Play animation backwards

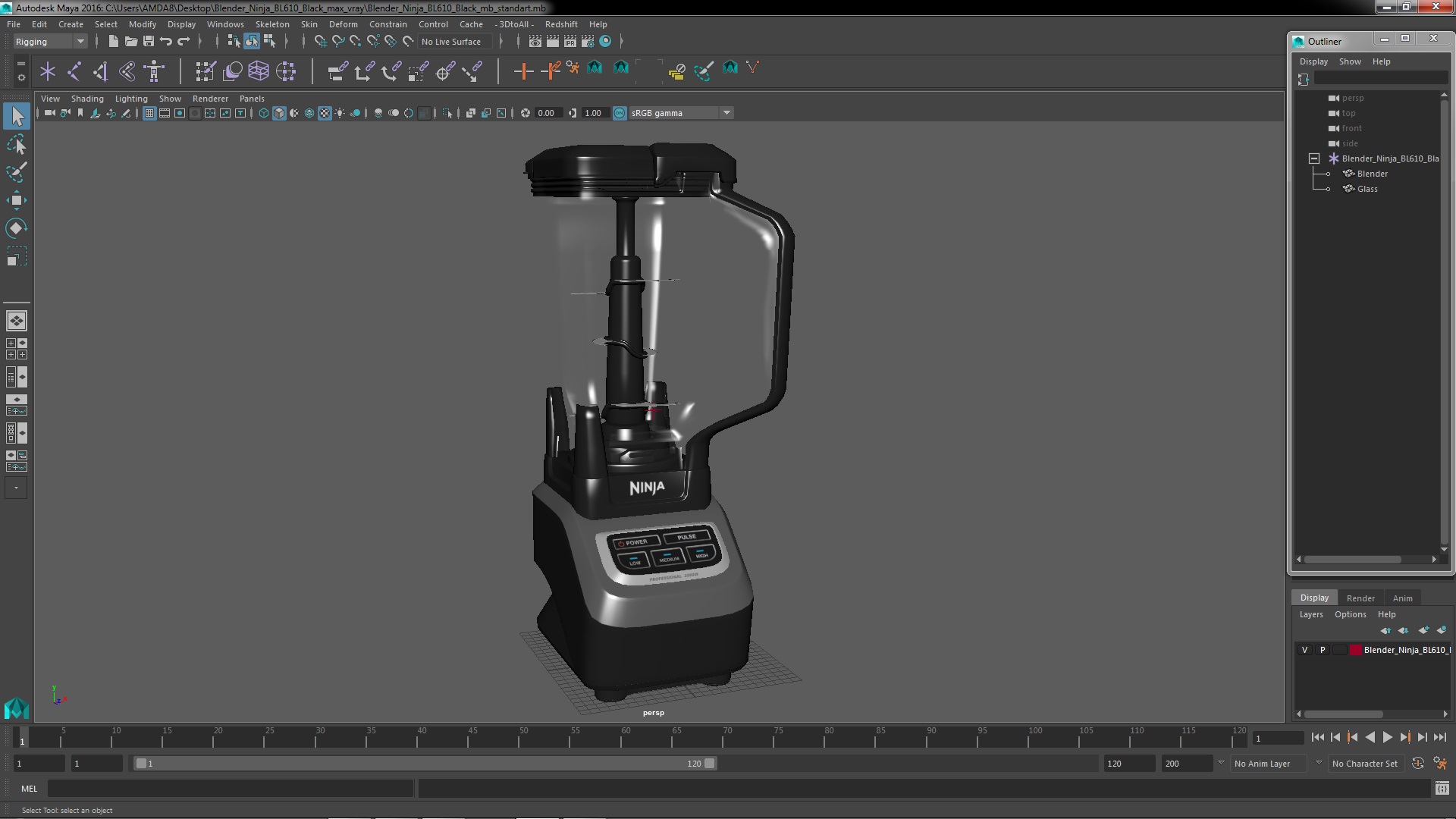(x=1370, y=737)
